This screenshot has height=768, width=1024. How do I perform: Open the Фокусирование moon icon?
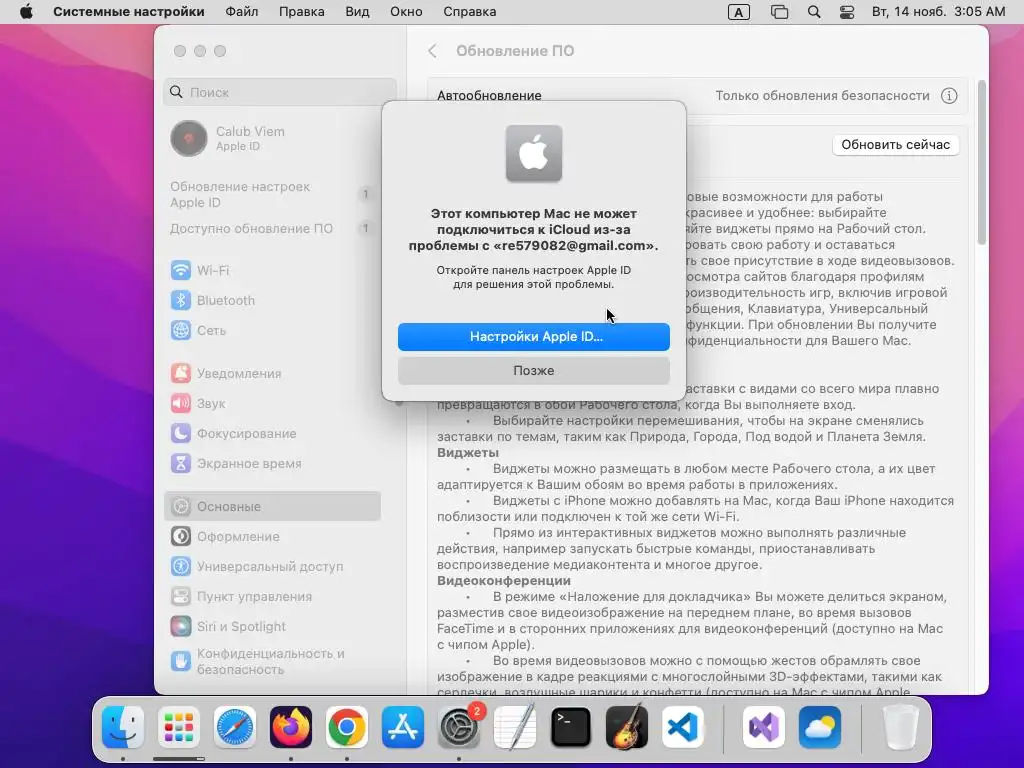[181, 433]
